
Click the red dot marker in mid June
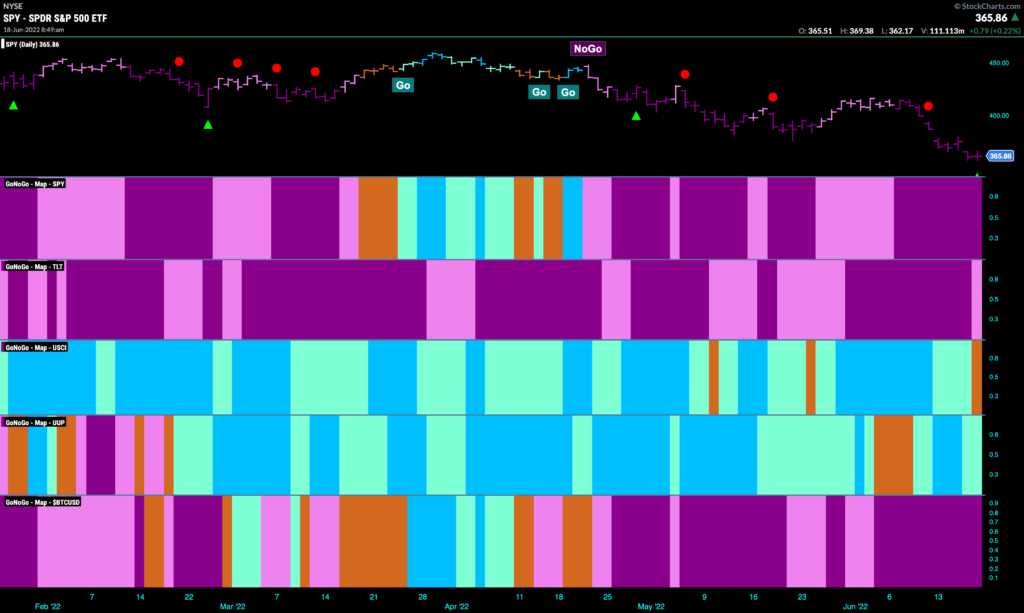(x=928, y=106)
